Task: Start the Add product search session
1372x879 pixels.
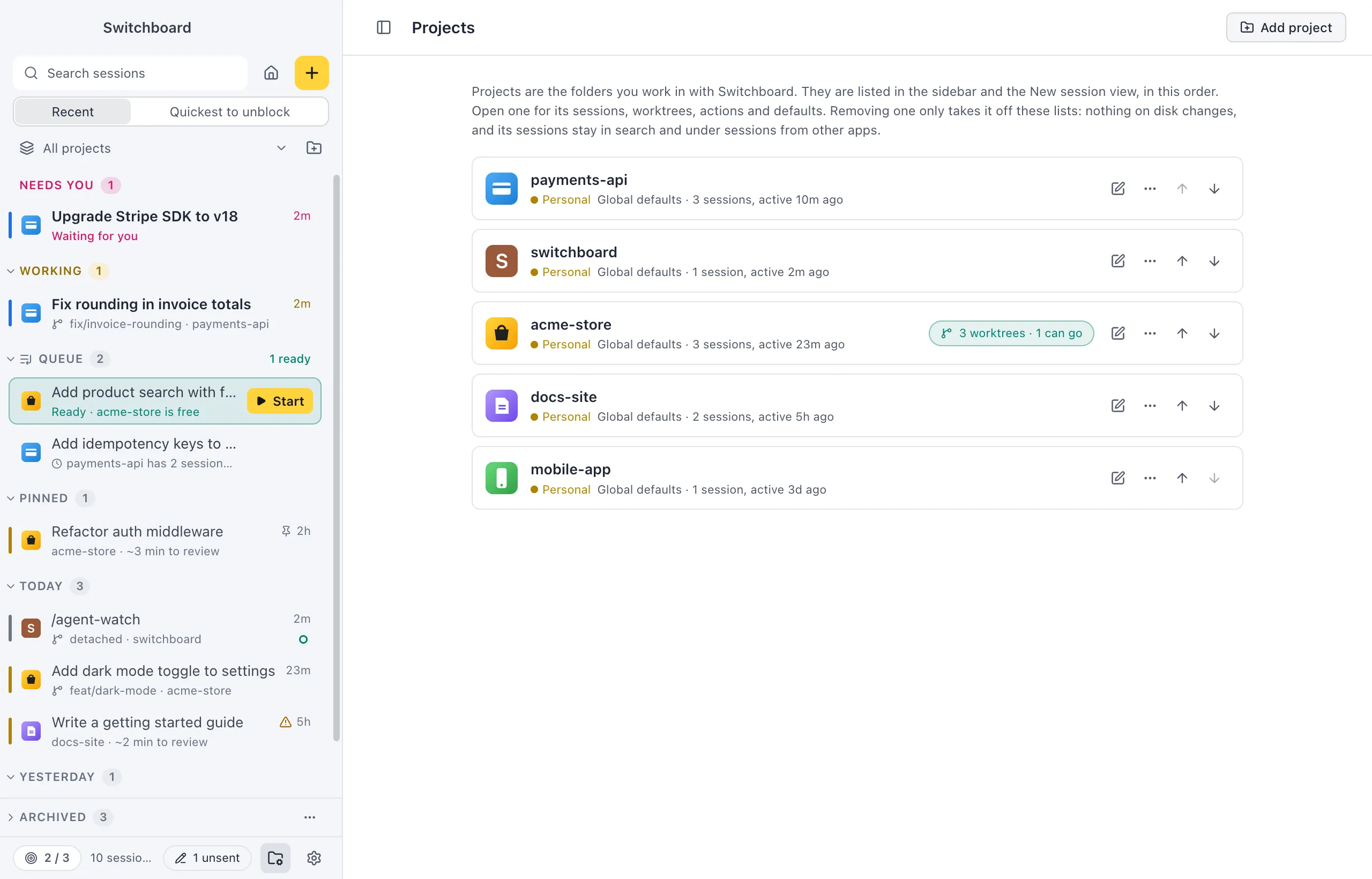Action: tap(280, 401)
